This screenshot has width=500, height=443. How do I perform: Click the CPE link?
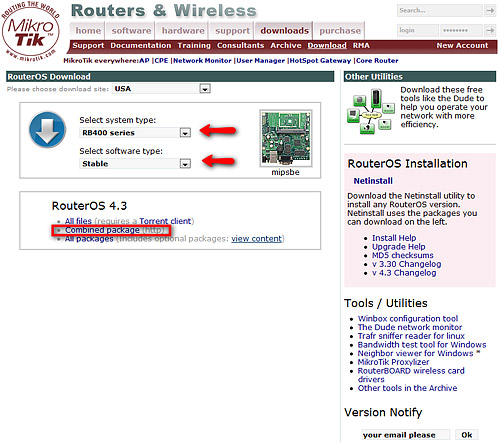click(161, 61)
